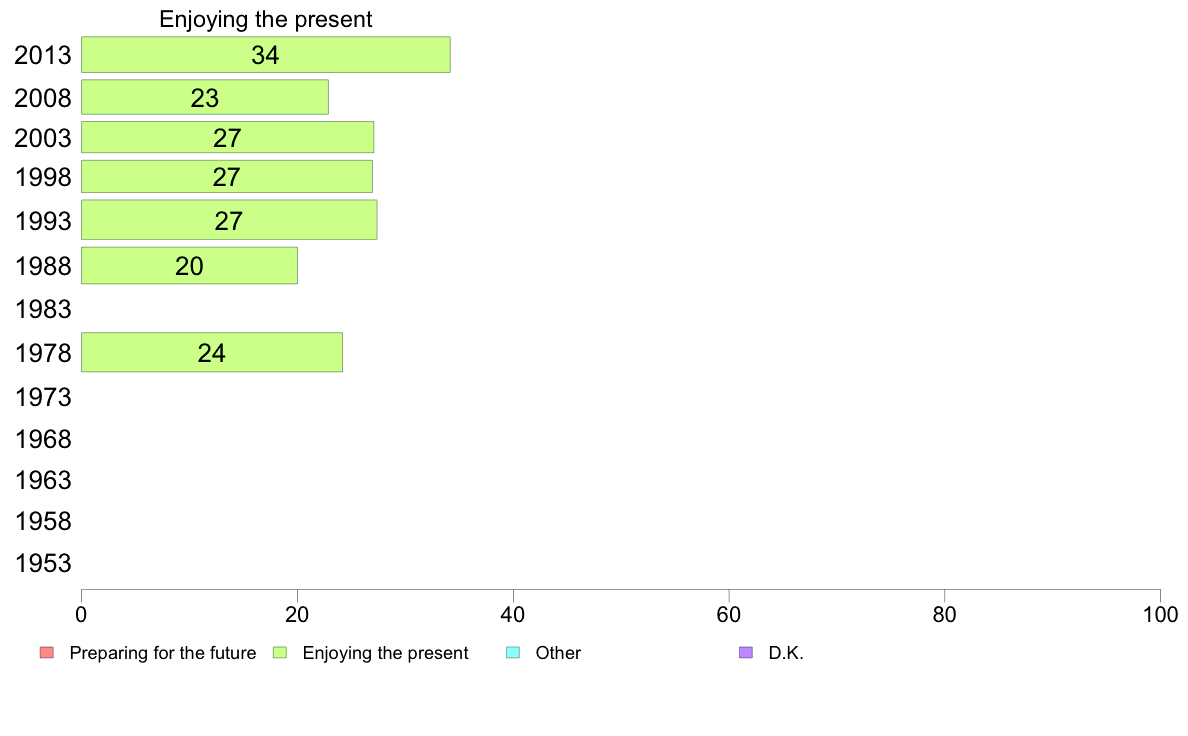Screen dimensions: 1188x736
Task: Click the 1953 year axis label
Action: (43, 563)
